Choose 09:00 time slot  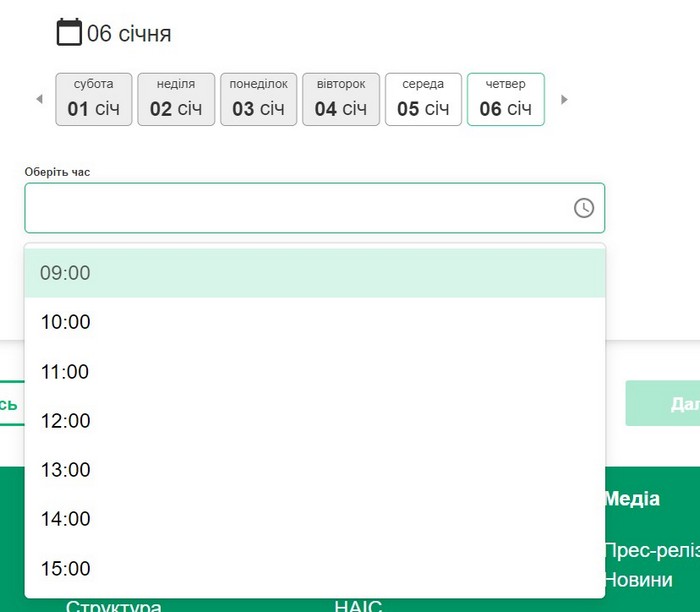[x=314, y=273]
